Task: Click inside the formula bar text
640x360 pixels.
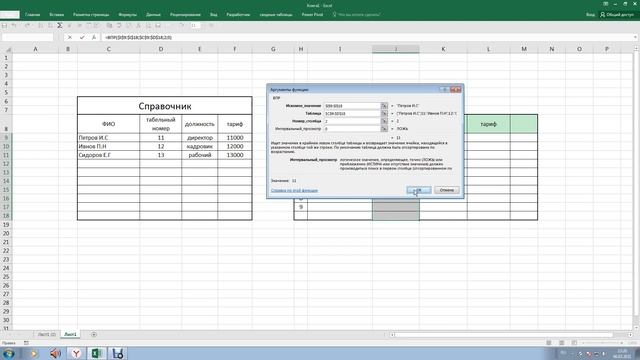Action: click(138, 37)
